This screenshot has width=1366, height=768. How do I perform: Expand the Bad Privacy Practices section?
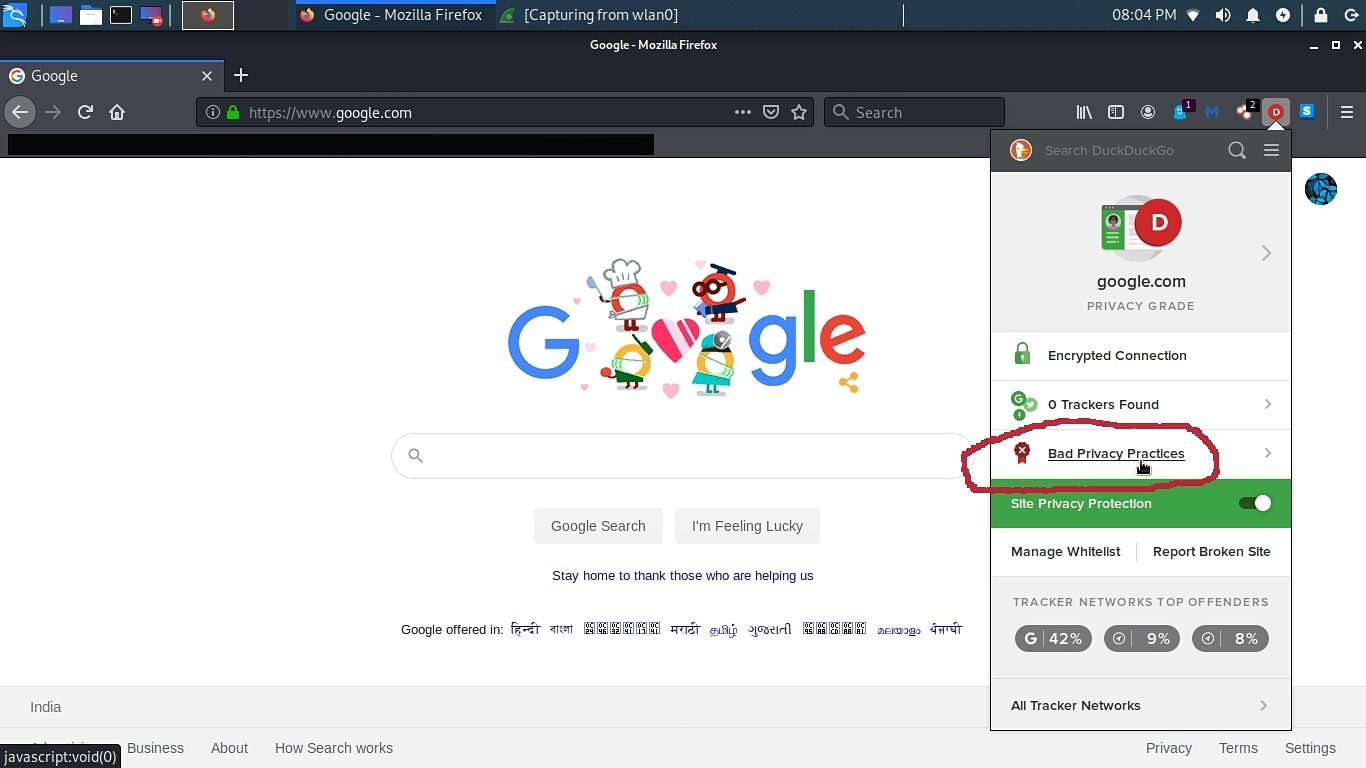pos(1116,453)
